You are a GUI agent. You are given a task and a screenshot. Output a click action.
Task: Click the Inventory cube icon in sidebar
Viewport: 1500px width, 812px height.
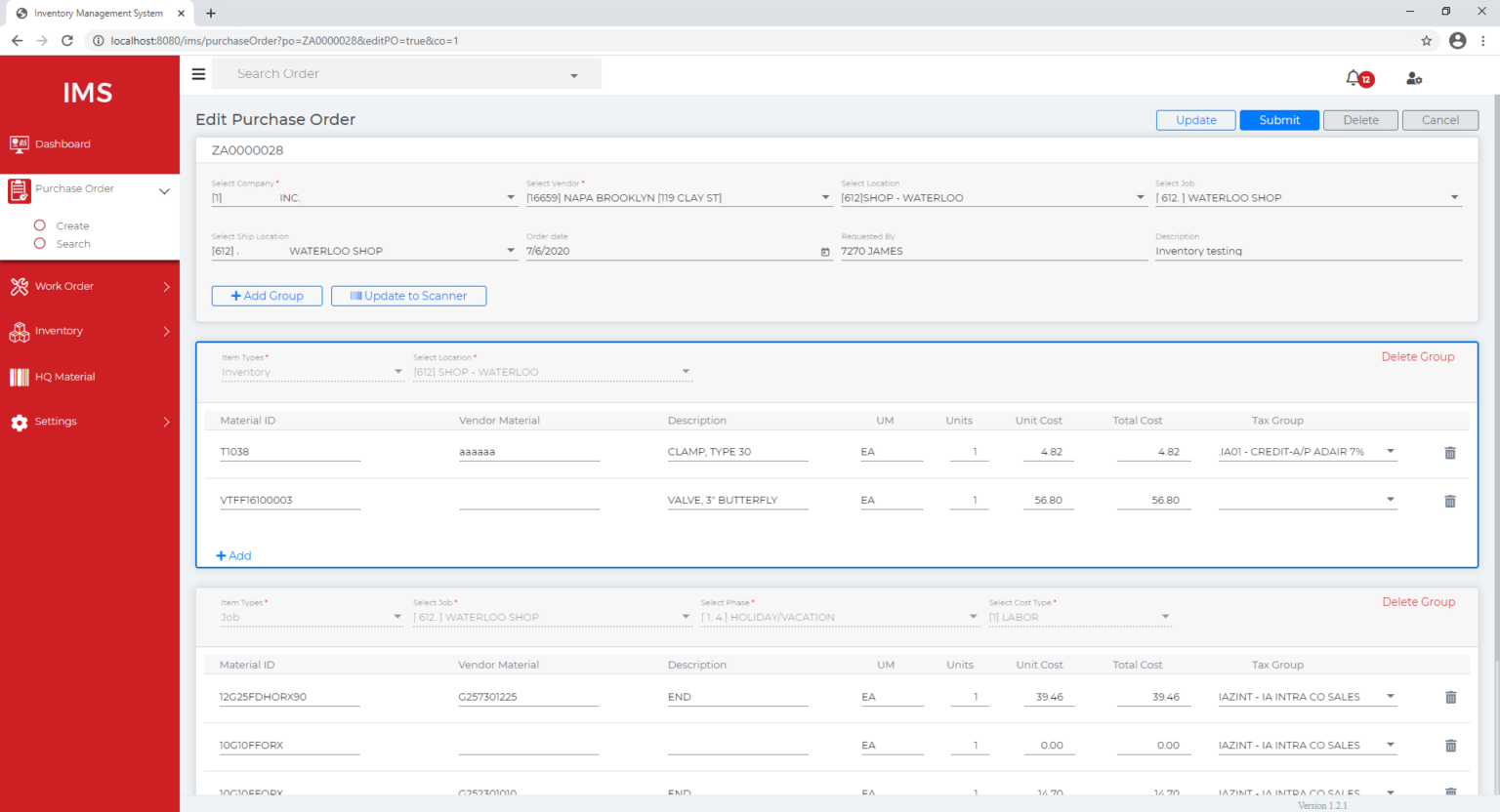(x=17, y=331)
